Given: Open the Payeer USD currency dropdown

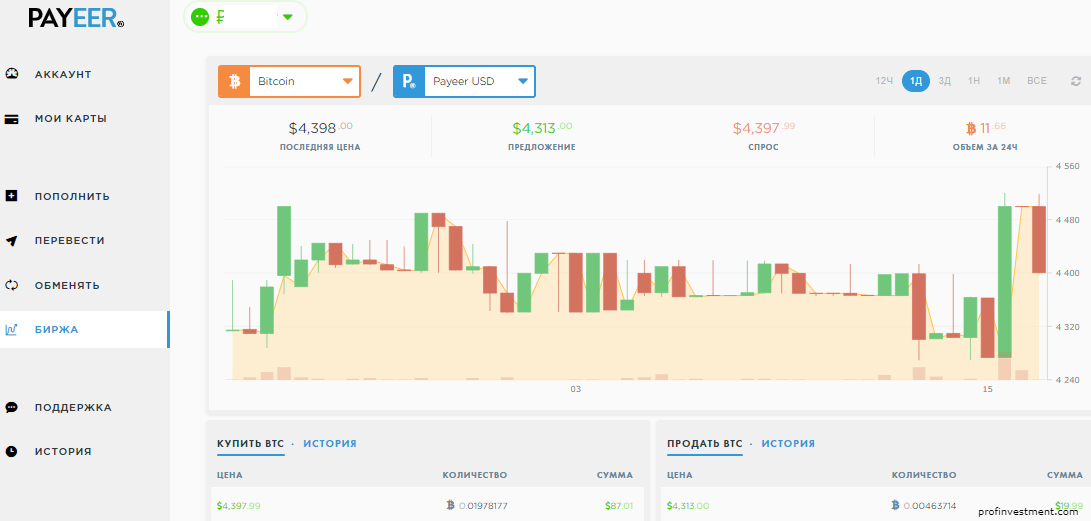Looking at the screenshot, I should click(x=464, y=81).
